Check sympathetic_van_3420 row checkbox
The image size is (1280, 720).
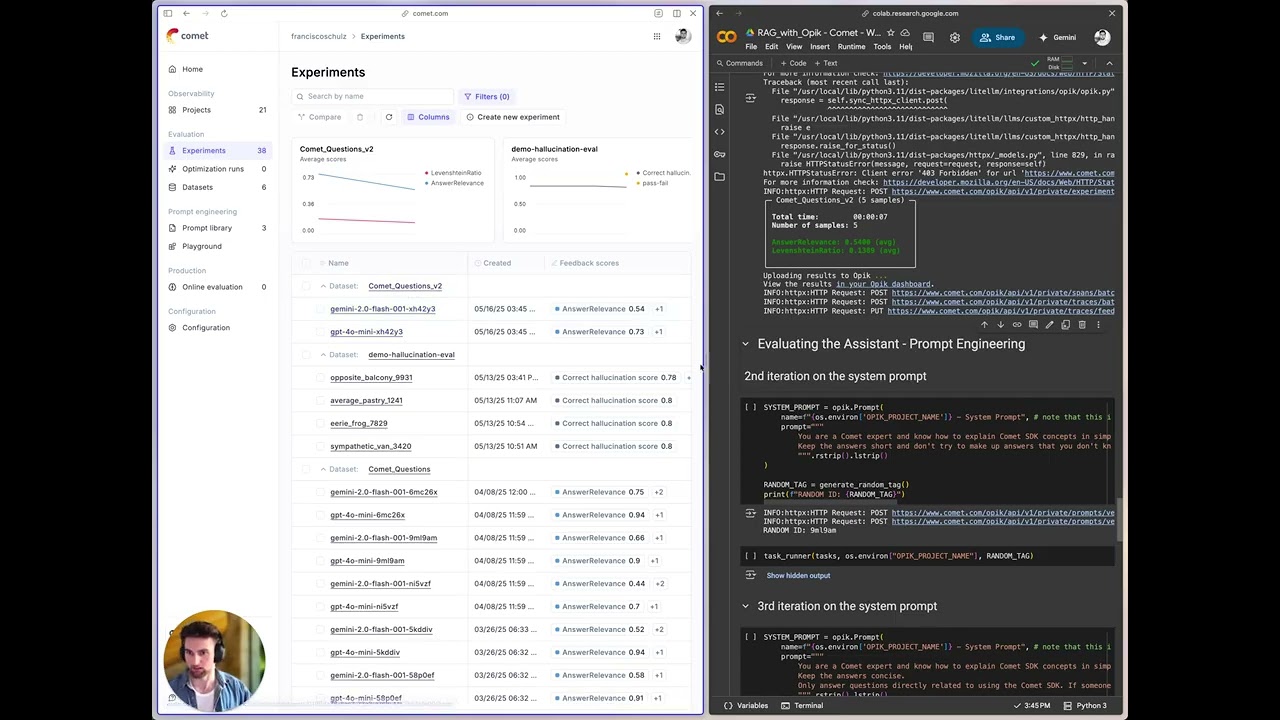[321, 447]
